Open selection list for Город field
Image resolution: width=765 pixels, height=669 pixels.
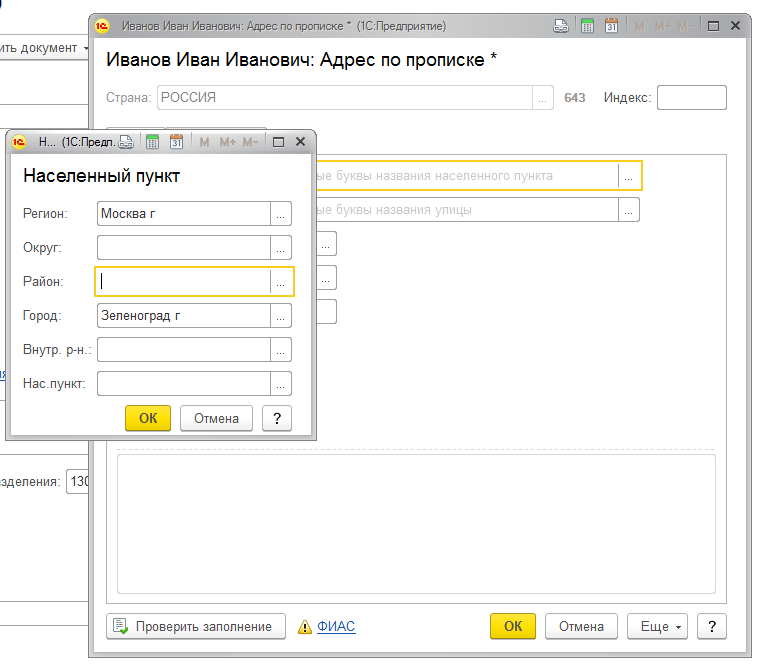[281, 316]
